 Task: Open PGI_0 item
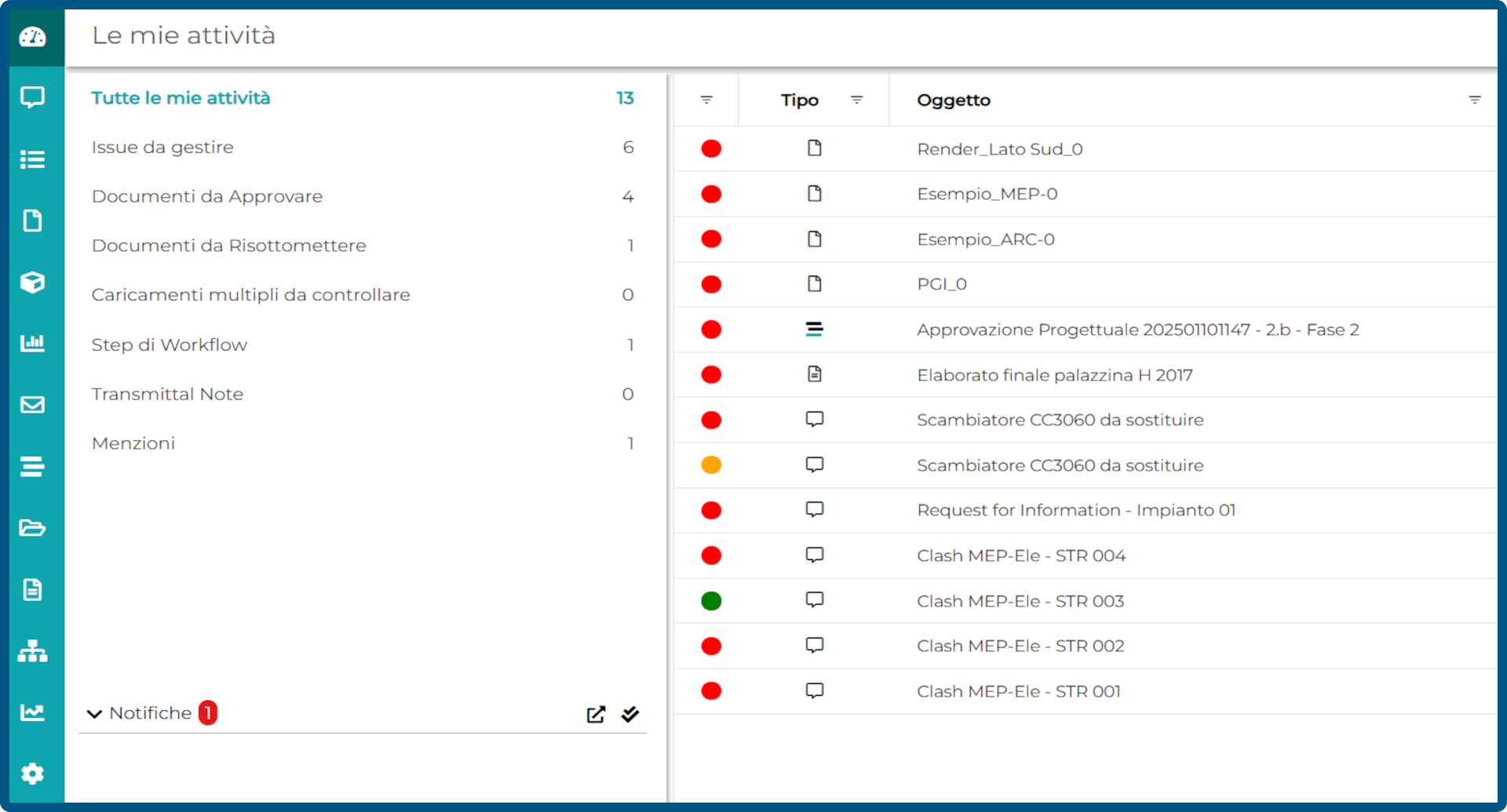pos(942,284)
